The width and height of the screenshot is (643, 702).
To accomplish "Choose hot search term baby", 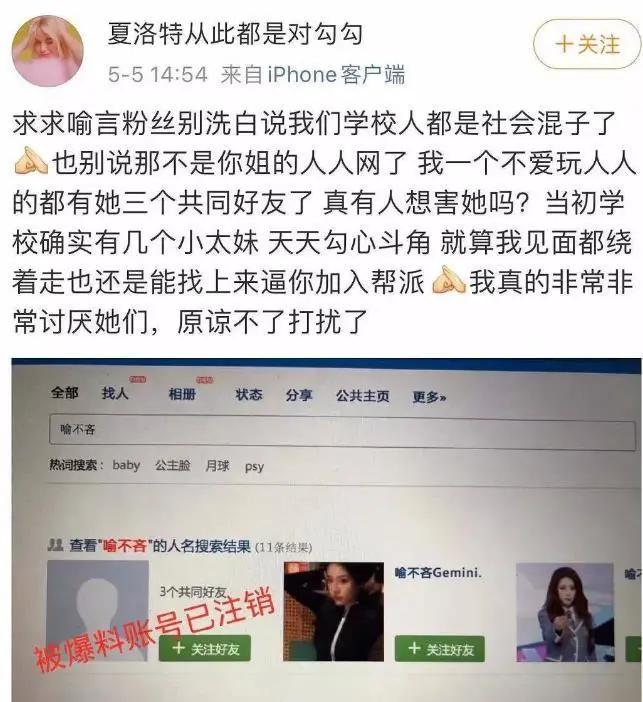I will (126, 465).
